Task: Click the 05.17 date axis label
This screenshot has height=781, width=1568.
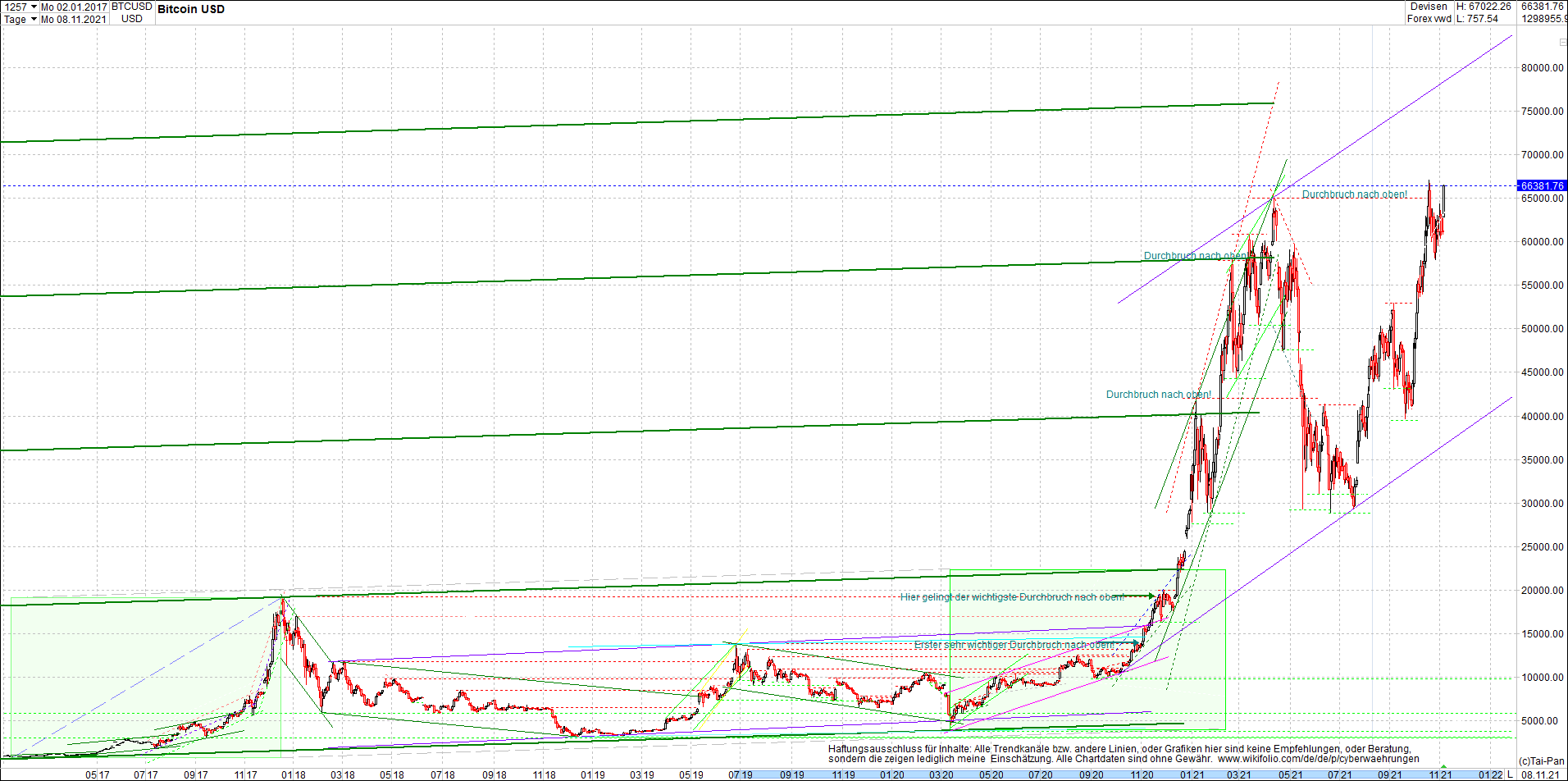Action: 97,774
